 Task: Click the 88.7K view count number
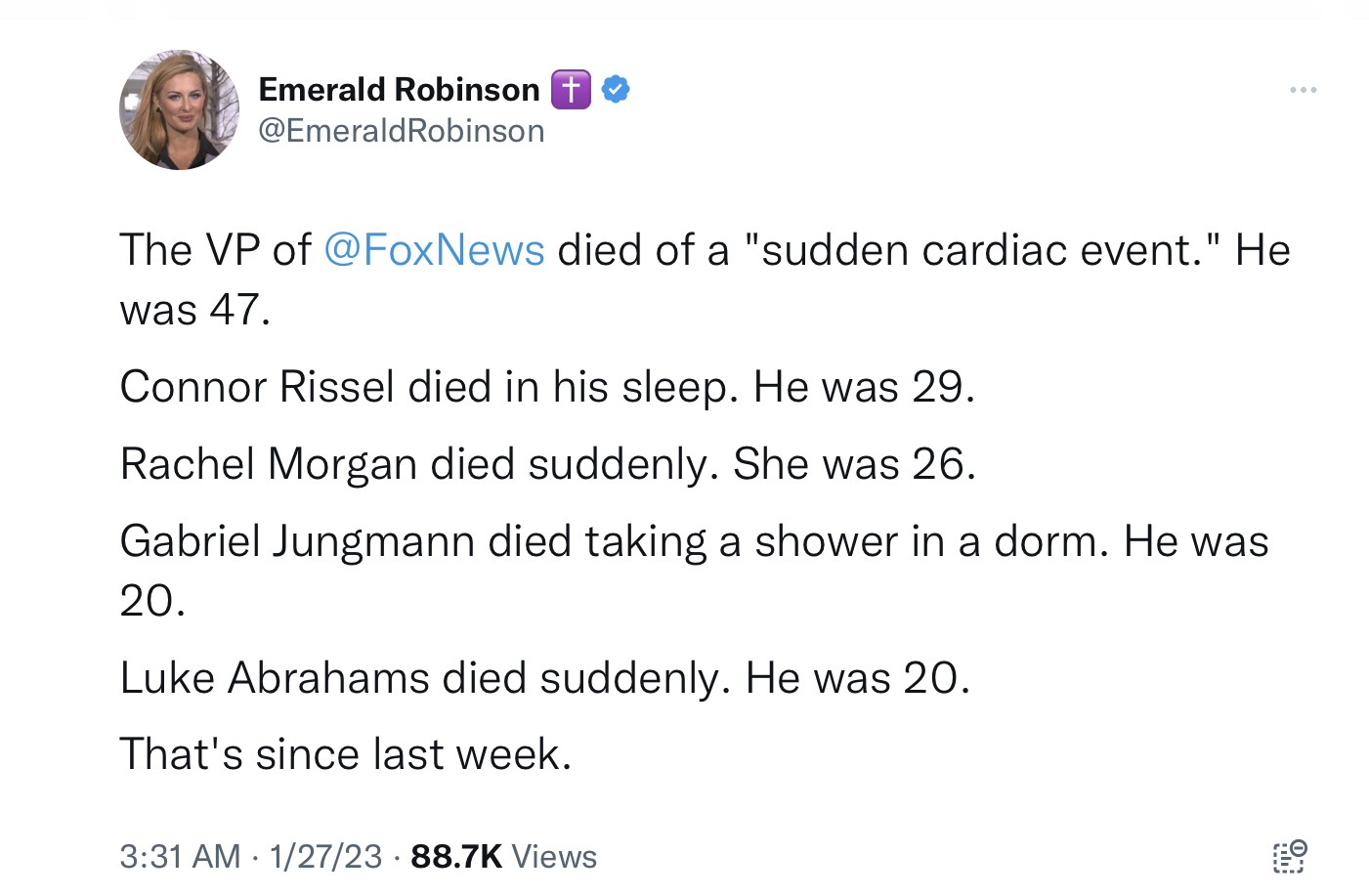pyautogui.click(x=456, y=856)
